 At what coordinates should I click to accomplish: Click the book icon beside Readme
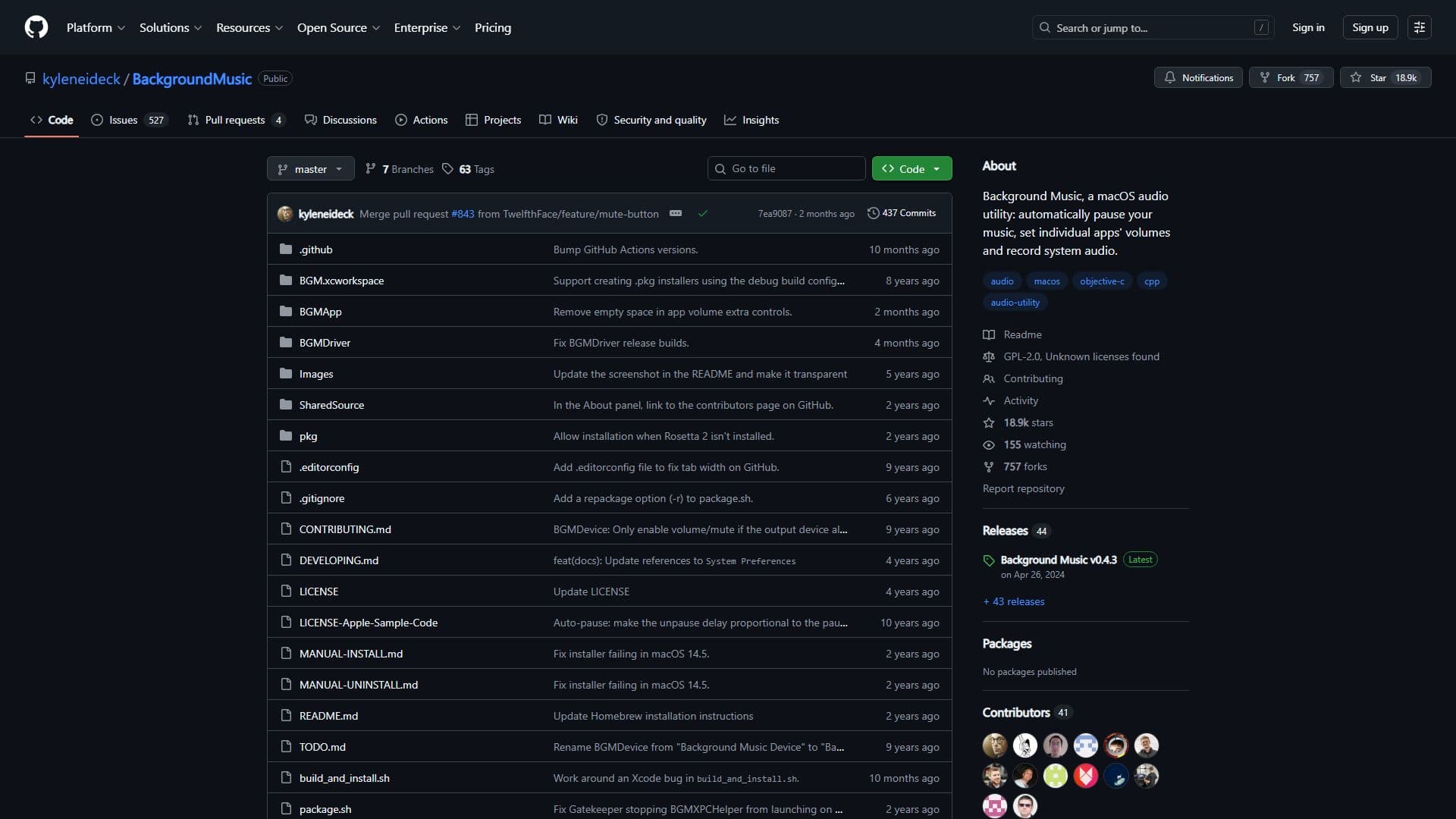pyautogui.click(x=989, y=334)
